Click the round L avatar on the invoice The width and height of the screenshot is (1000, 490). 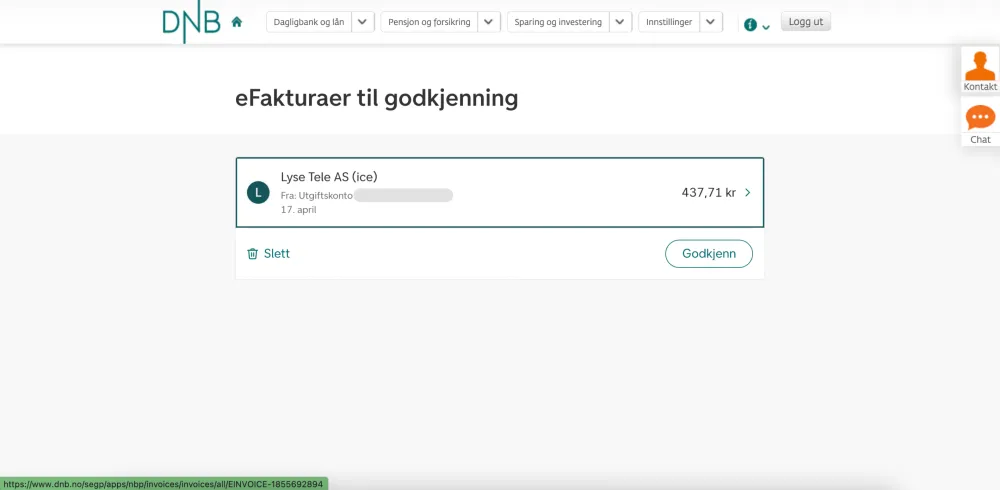(x=258, y=193)
